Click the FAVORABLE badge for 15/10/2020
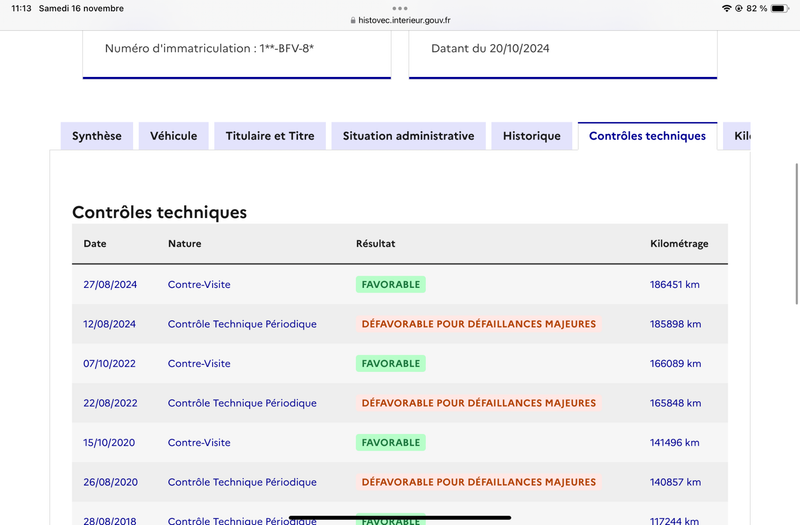800x525 pixels. 391,443
